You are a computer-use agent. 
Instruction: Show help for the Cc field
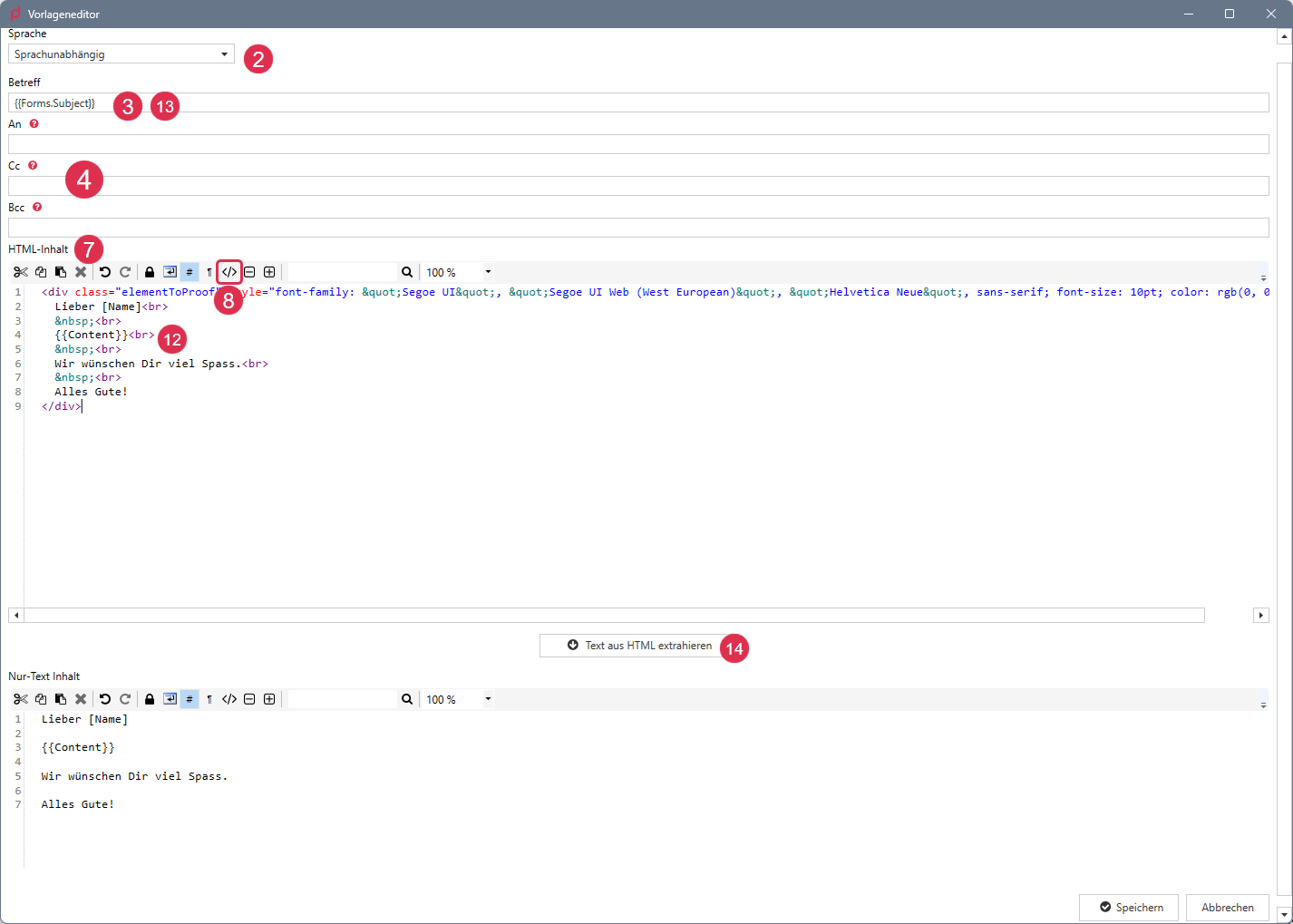(33, 165)
